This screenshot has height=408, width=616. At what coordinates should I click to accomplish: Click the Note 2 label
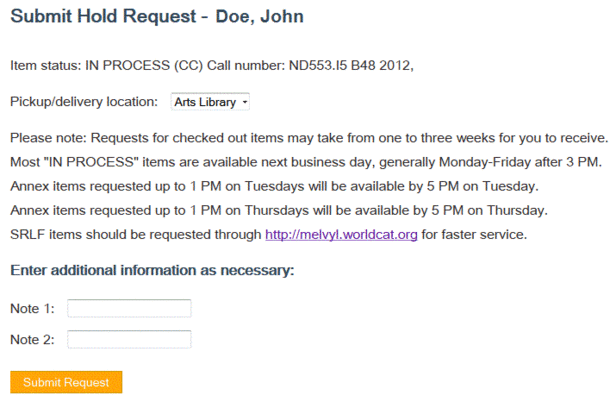pos(32,340)
